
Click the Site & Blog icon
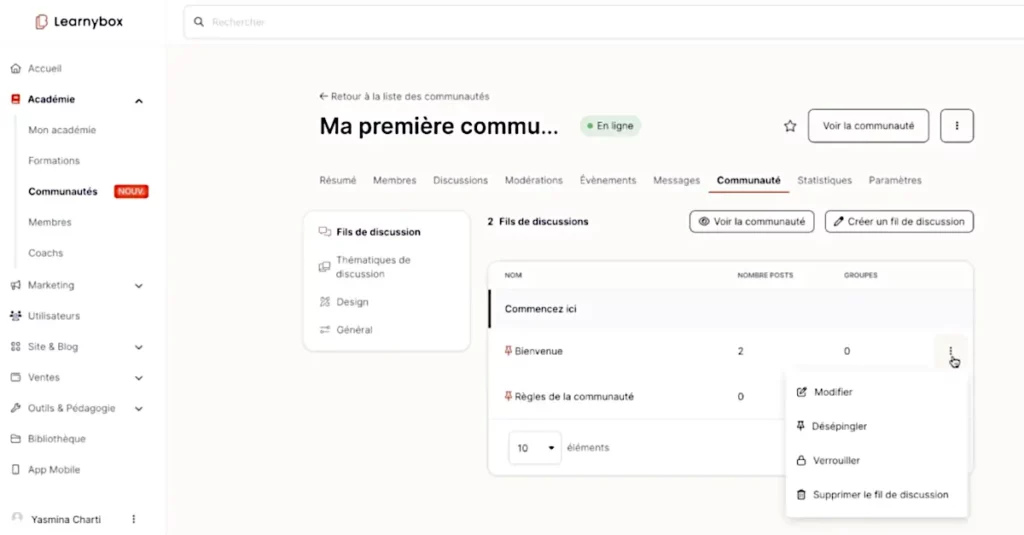[16, 347]
